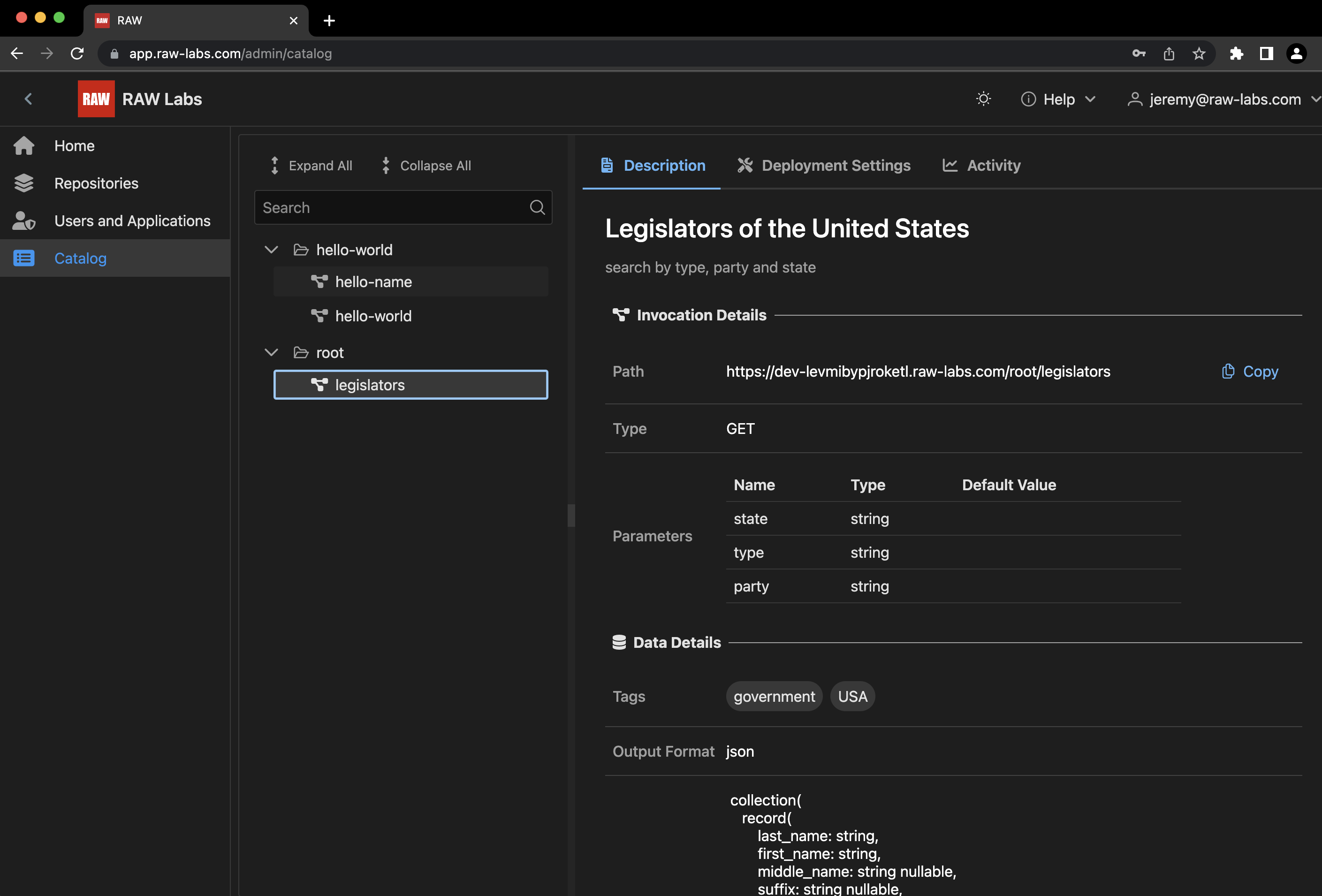1322x896 pixels.
Task: Open Users and Applications page
Action: point(115,221)
